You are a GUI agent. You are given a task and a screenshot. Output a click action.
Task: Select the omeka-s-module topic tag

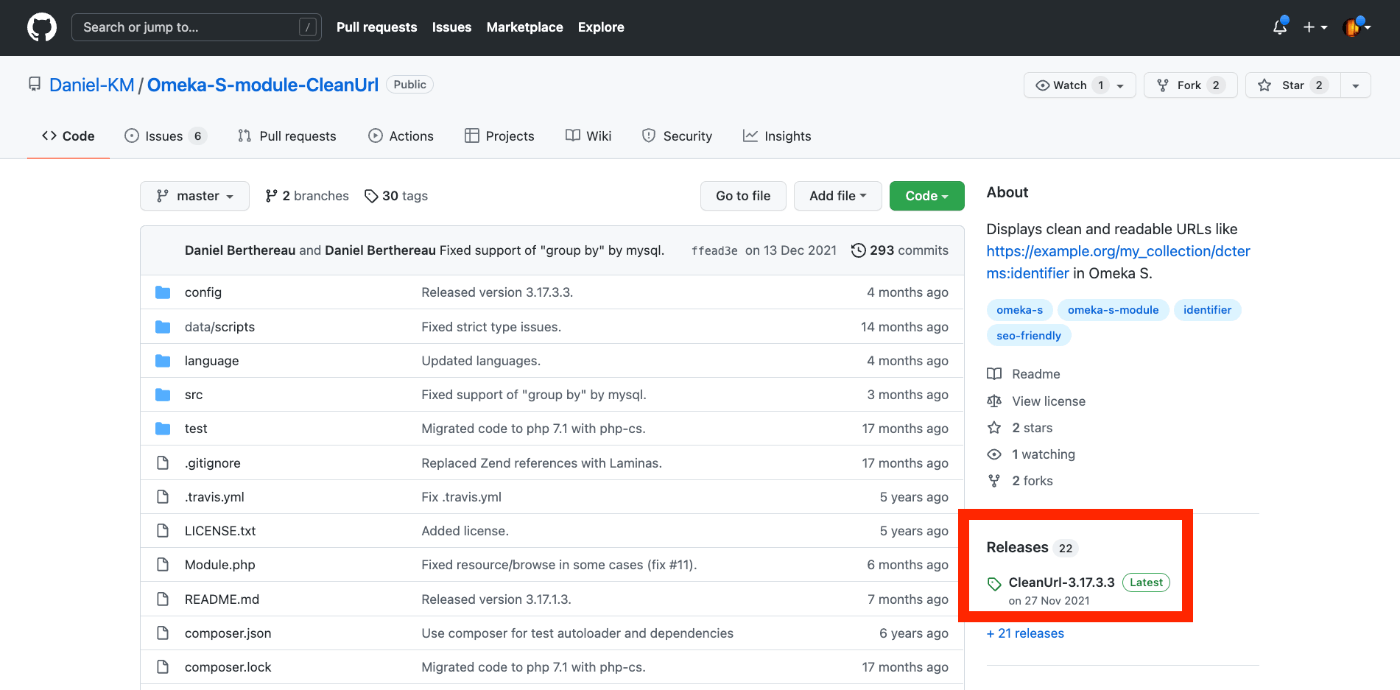pos(1113,310)
